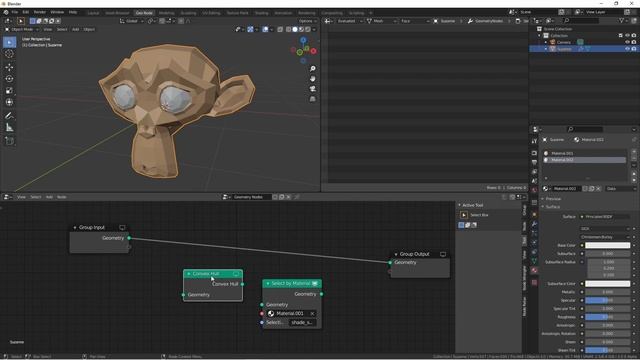640x360 pixels.
Task: Collapse the Collection tree item in outliner
Action: click(x=539, y=36)
